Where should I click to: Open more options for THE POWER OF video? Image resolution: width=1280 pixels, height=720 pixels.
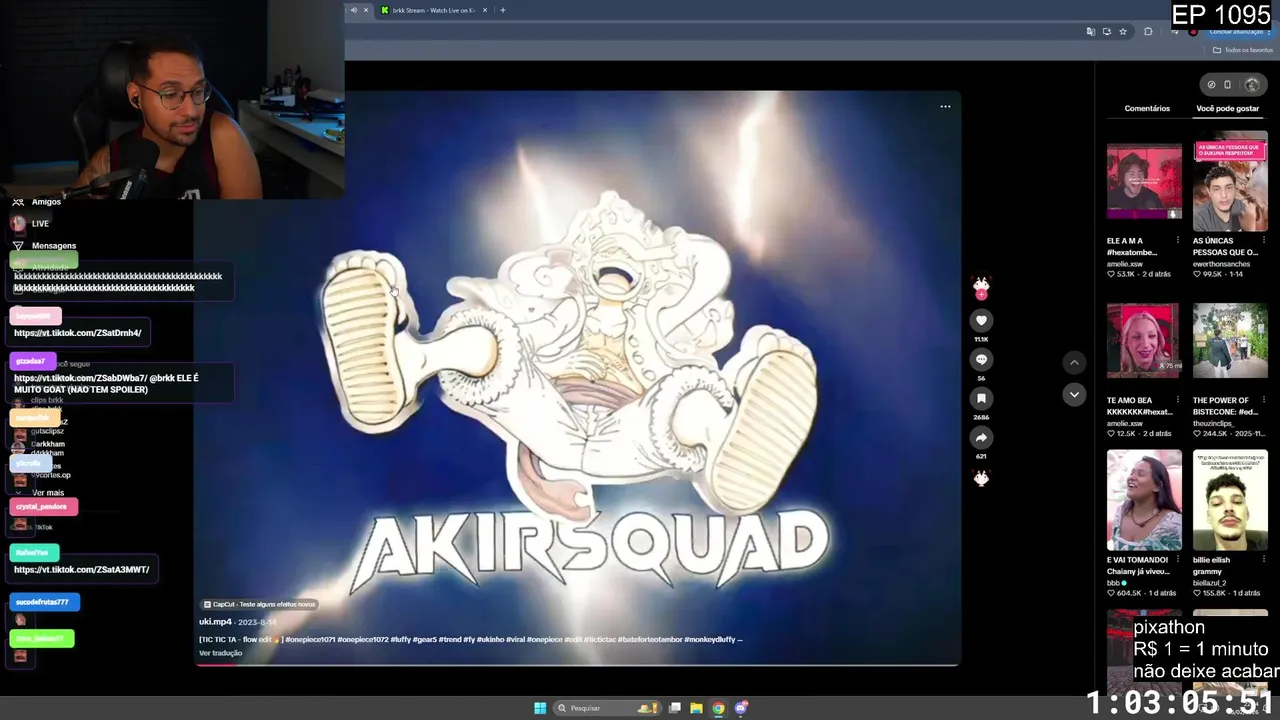(x=1263, y=400)
